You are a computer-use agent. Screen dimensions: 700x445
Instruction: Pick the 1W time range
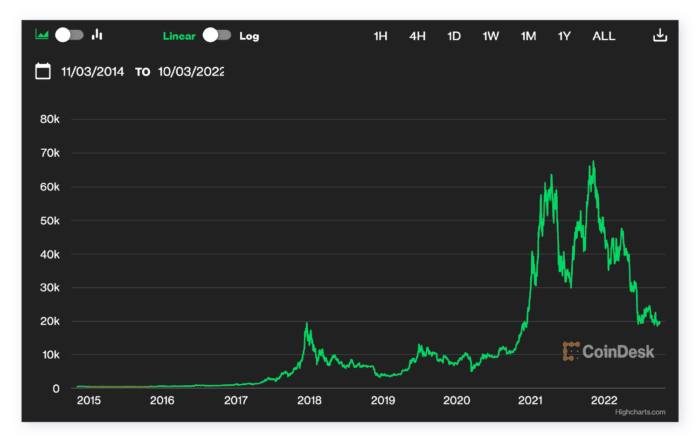point(491,36)
